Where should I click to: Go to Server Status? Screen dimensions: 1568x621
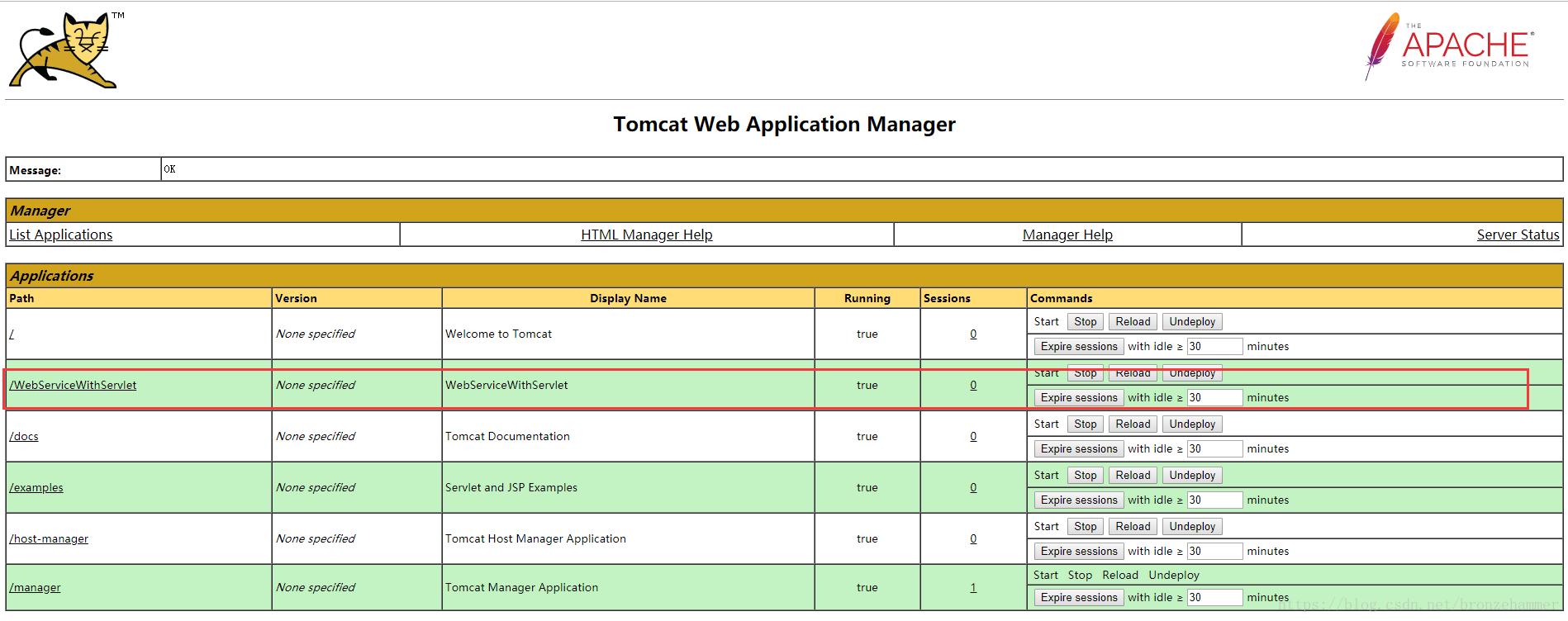click(x=1518, y=235)
